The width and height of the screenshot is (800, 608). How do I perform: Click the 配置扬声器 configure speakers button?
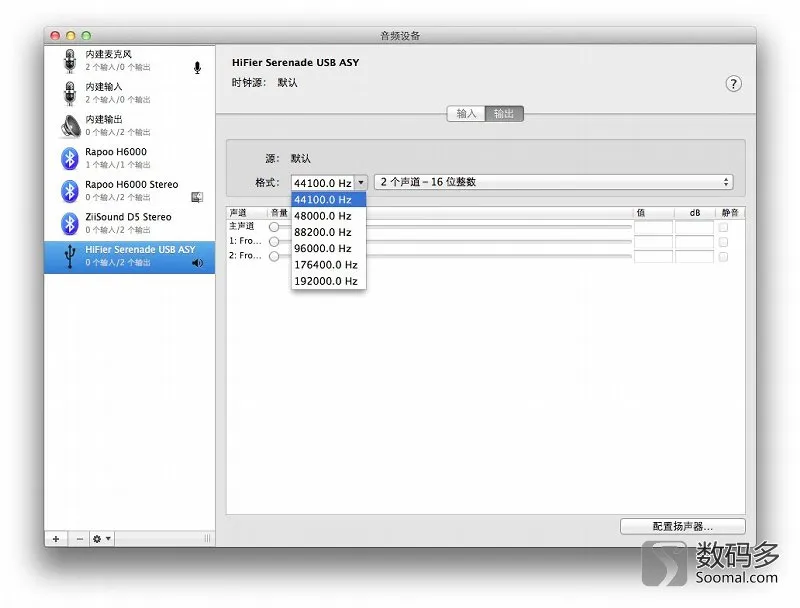point(683,526)
